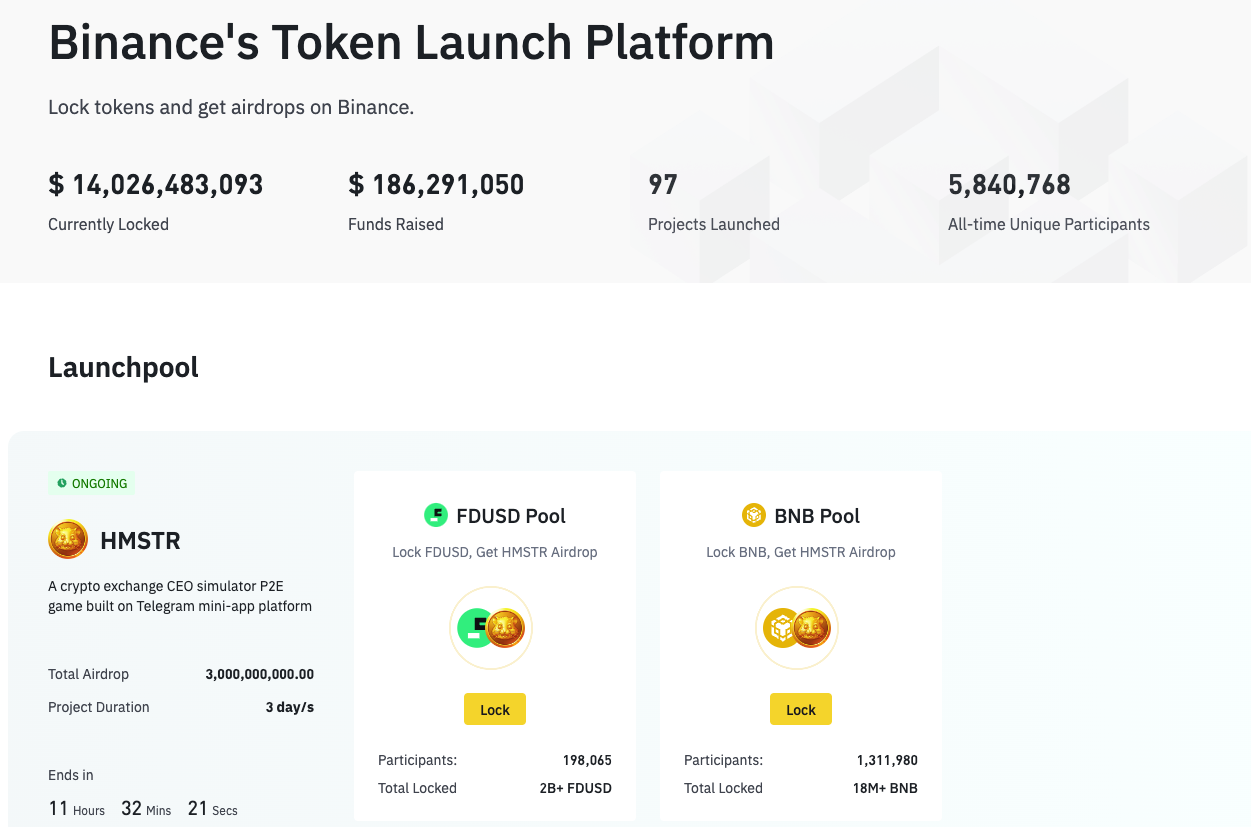Click the green FDUSD icon beside the pool title
The width and height of the screenshot is (1251, 827).
(x=436, y=516)
